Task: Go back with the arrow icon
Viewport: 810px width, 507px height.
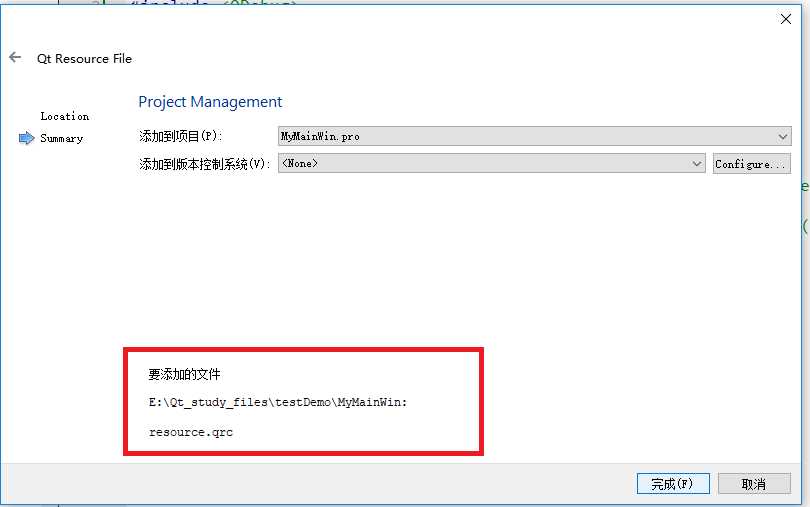Action: 15,57
